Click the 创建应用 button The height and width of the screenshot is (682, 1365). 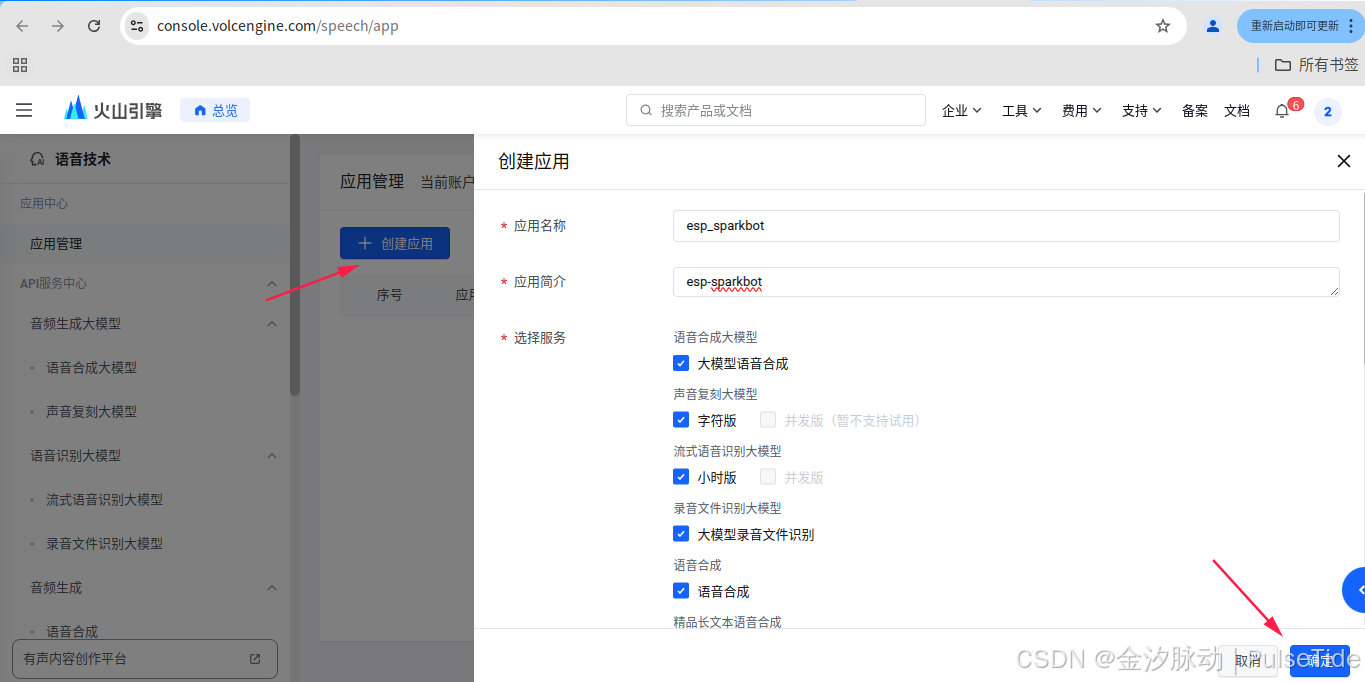click(395, 243)
